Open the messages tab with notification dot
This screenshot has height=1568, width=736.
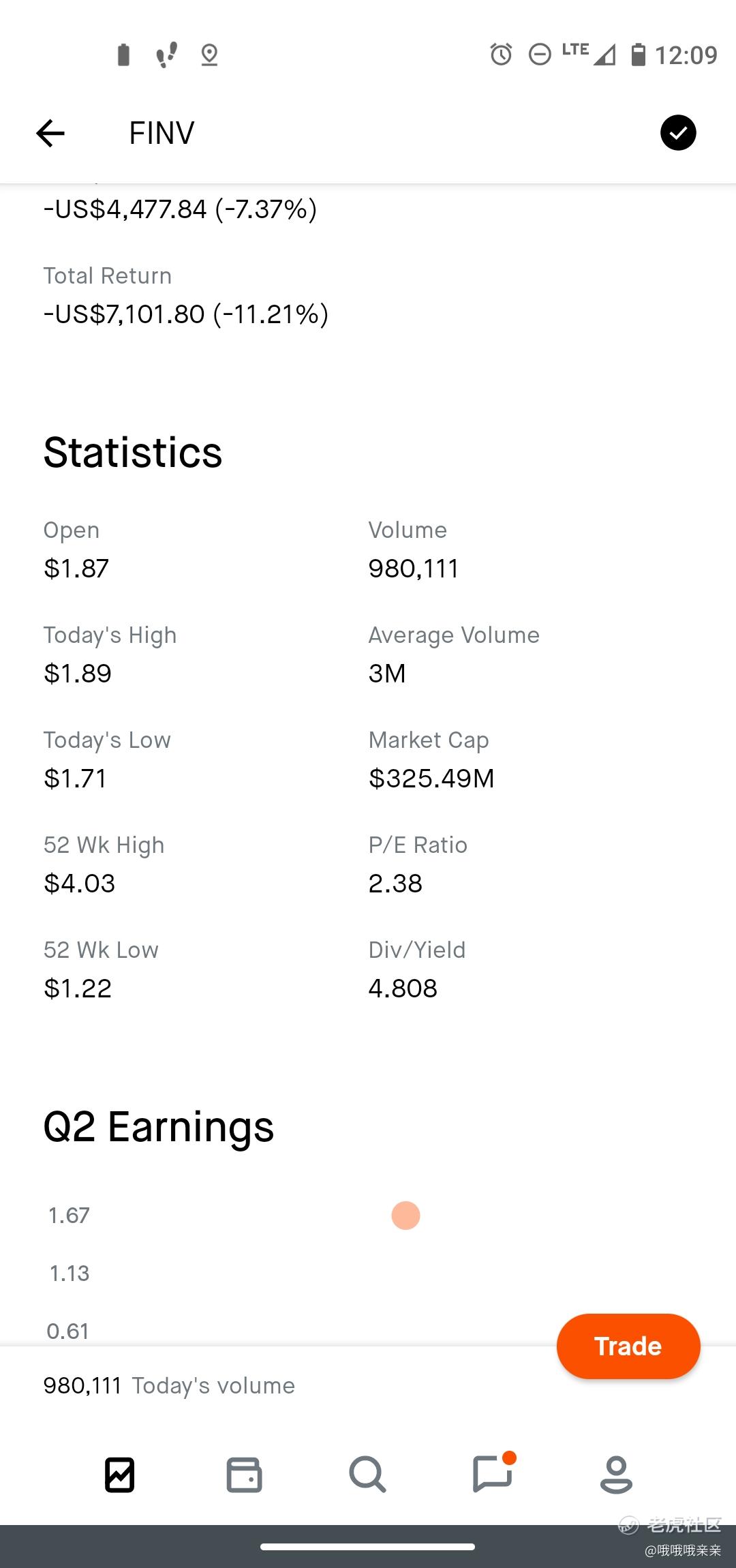(x=492, y=1475)
